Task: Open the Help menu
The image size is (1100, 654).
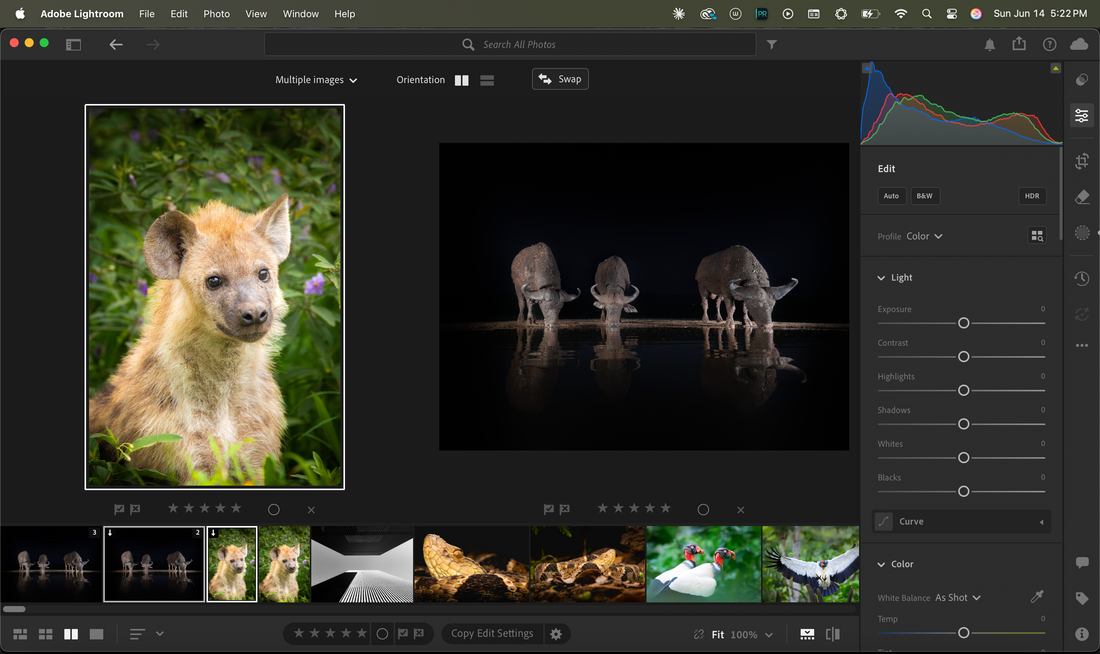Action: click(x=344, y=13)
